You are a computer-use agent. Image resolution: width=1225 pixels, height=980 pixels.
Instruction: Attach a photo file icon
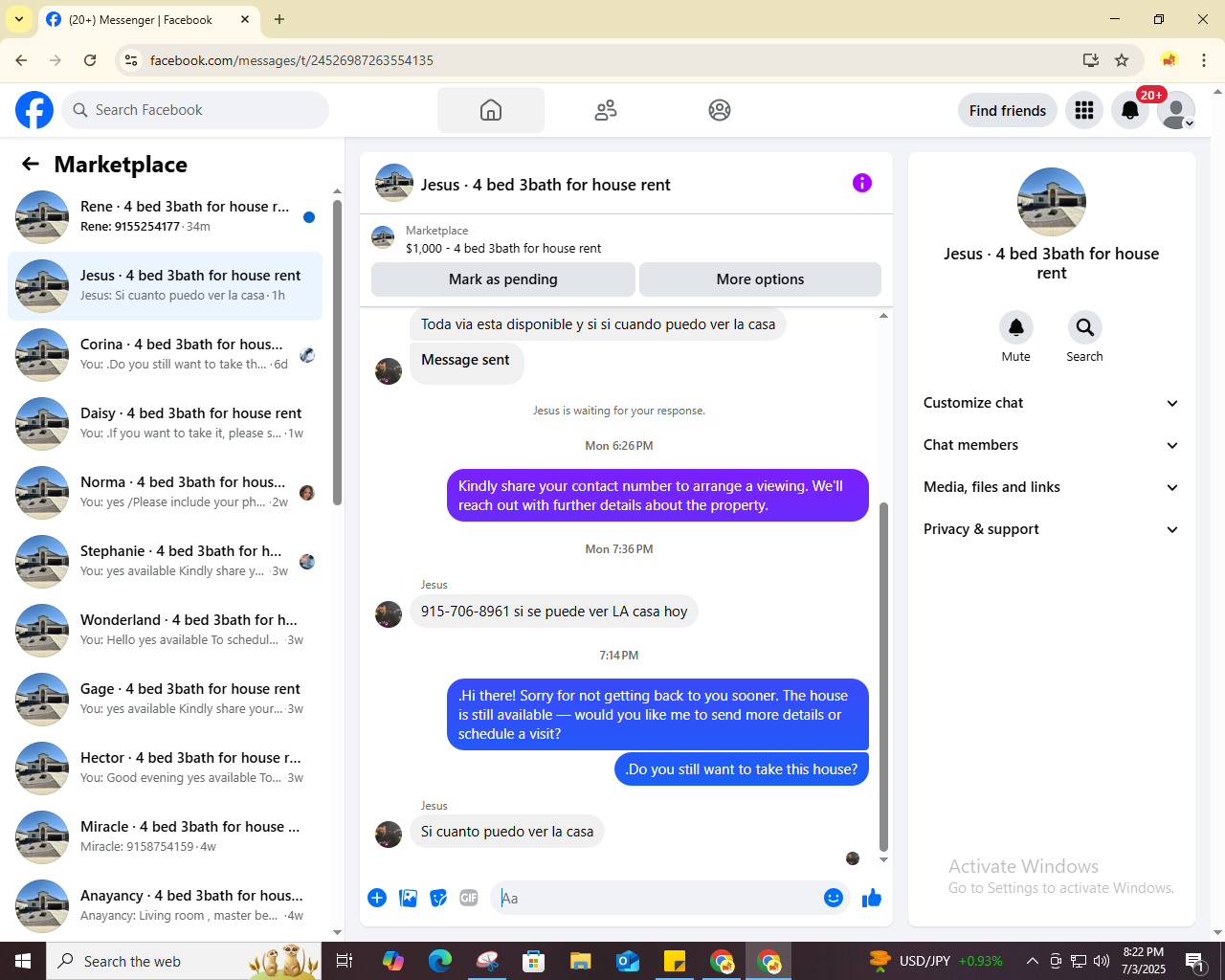coord(408,898)
